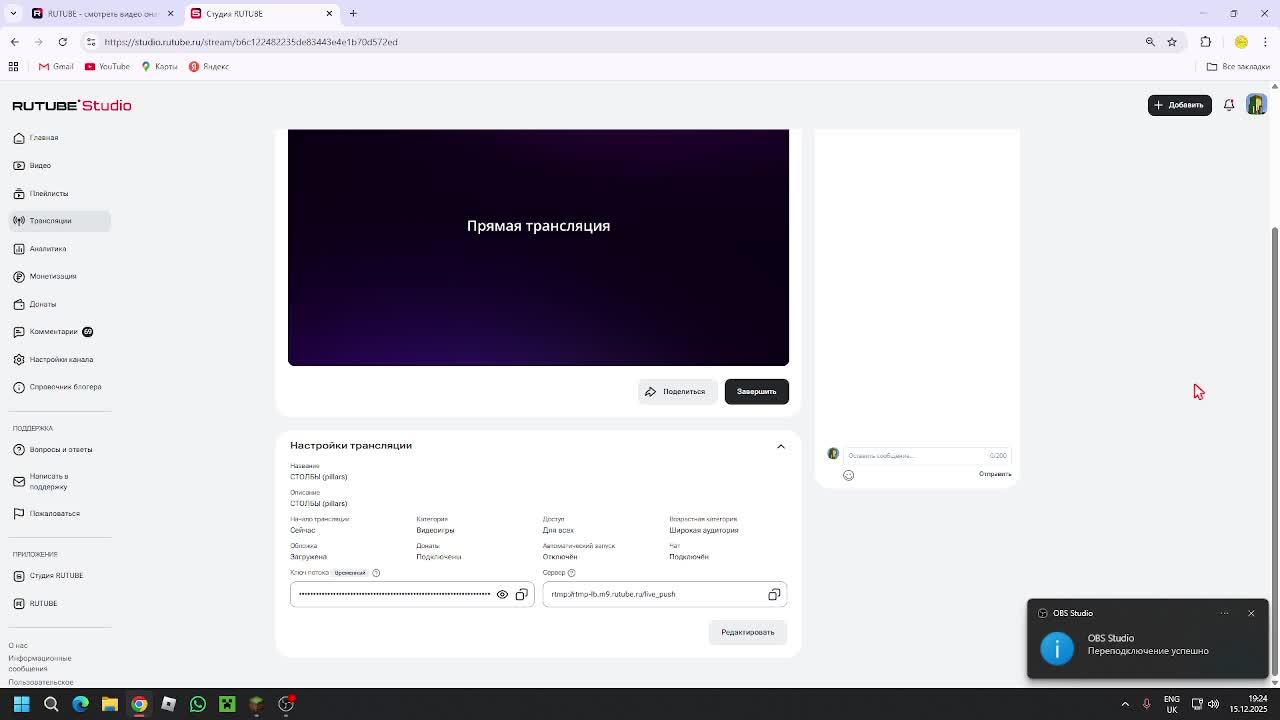Screen dimensions: 1280x720
Task: Reload the page in the browser
Action: pyautogui.click(x=62, y=42)
